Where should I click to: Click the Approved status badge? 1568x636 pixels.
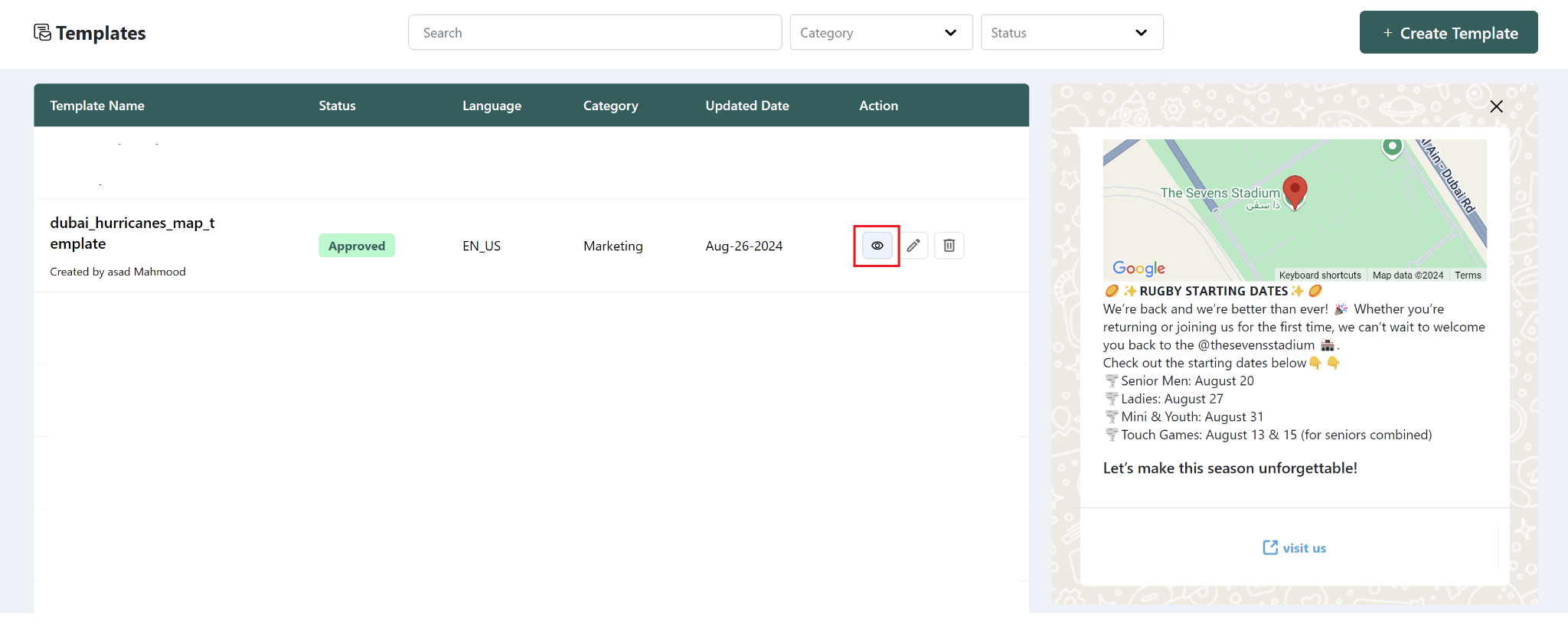tap(357, 246)
